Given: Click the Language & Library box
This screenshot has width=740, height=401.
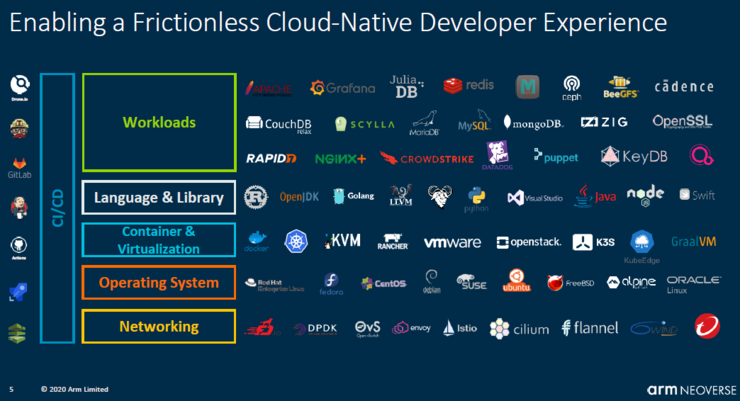Looking at the screenshot, I should tap(159, 198).
